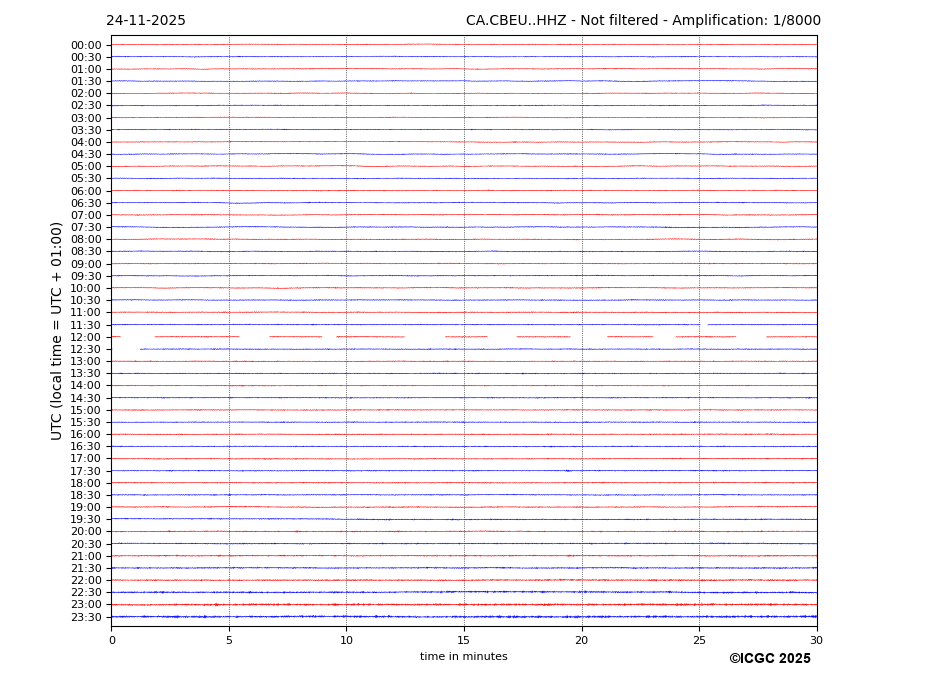Click the 'time in minutes' axis label
927x696 pixels.
[x=463, y=657]
